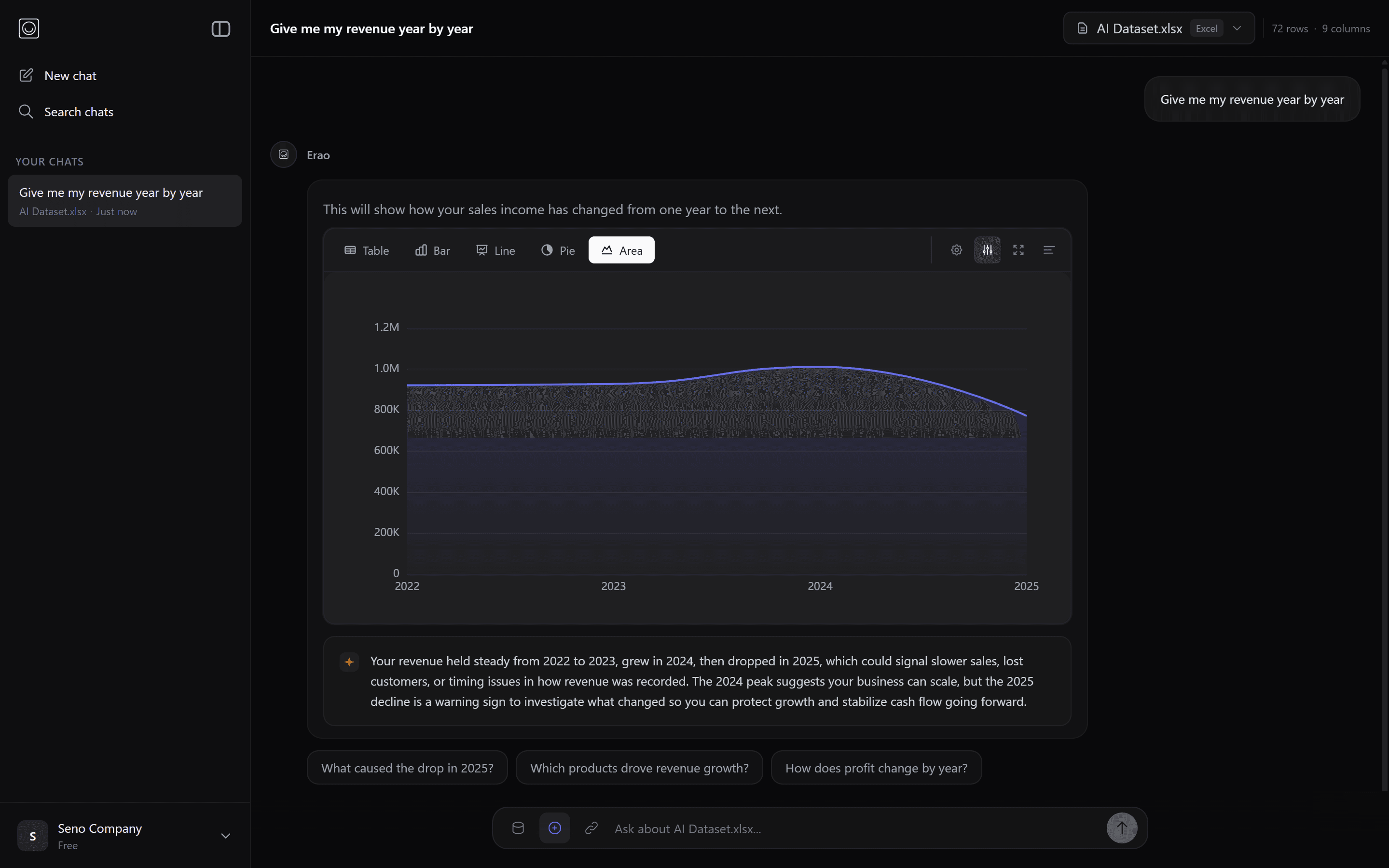Start a New chat
The image size is (1389, 868).
click(70, 75)
